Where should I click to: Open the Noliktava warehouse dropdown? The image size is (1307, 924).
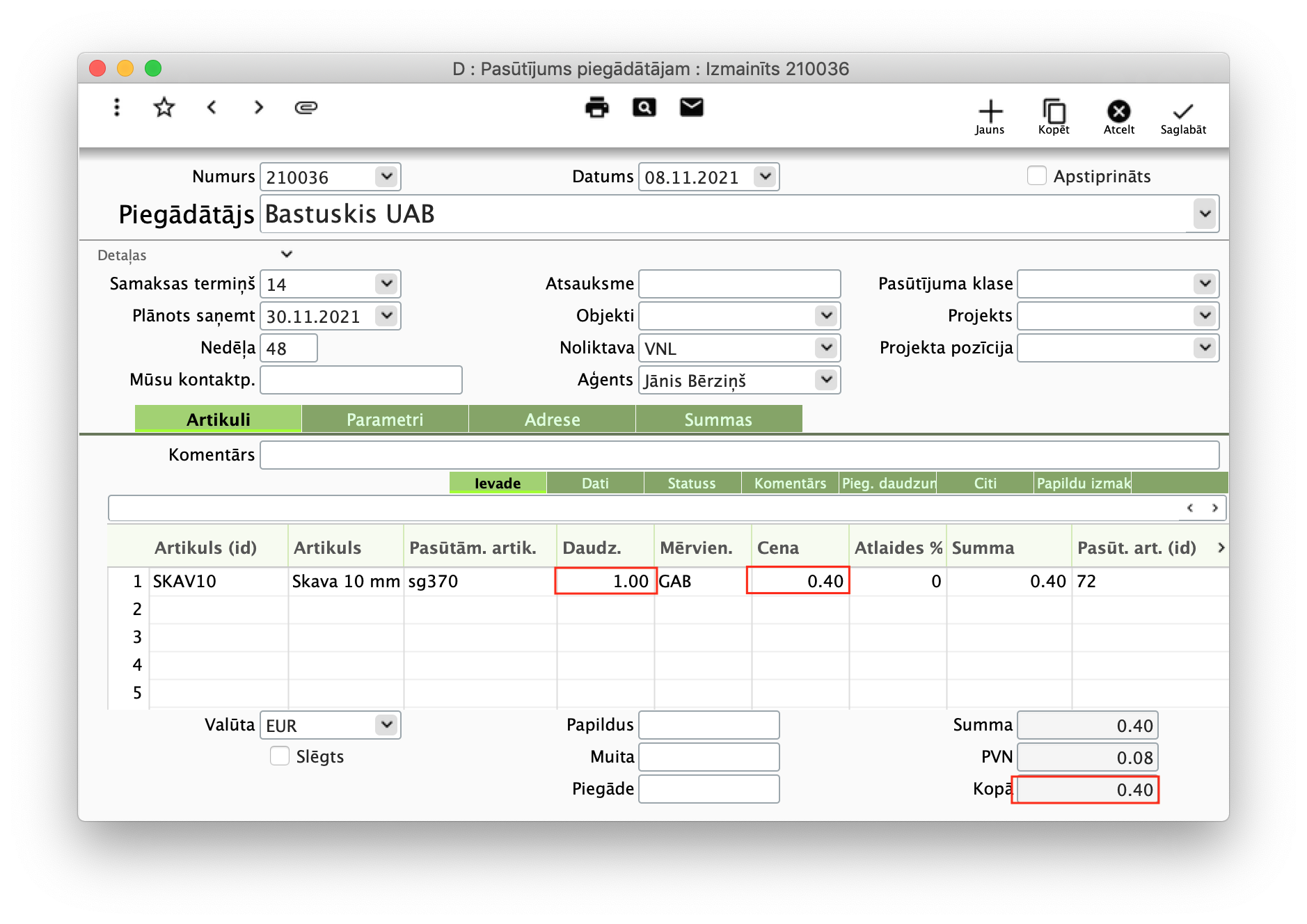[826, 347]
